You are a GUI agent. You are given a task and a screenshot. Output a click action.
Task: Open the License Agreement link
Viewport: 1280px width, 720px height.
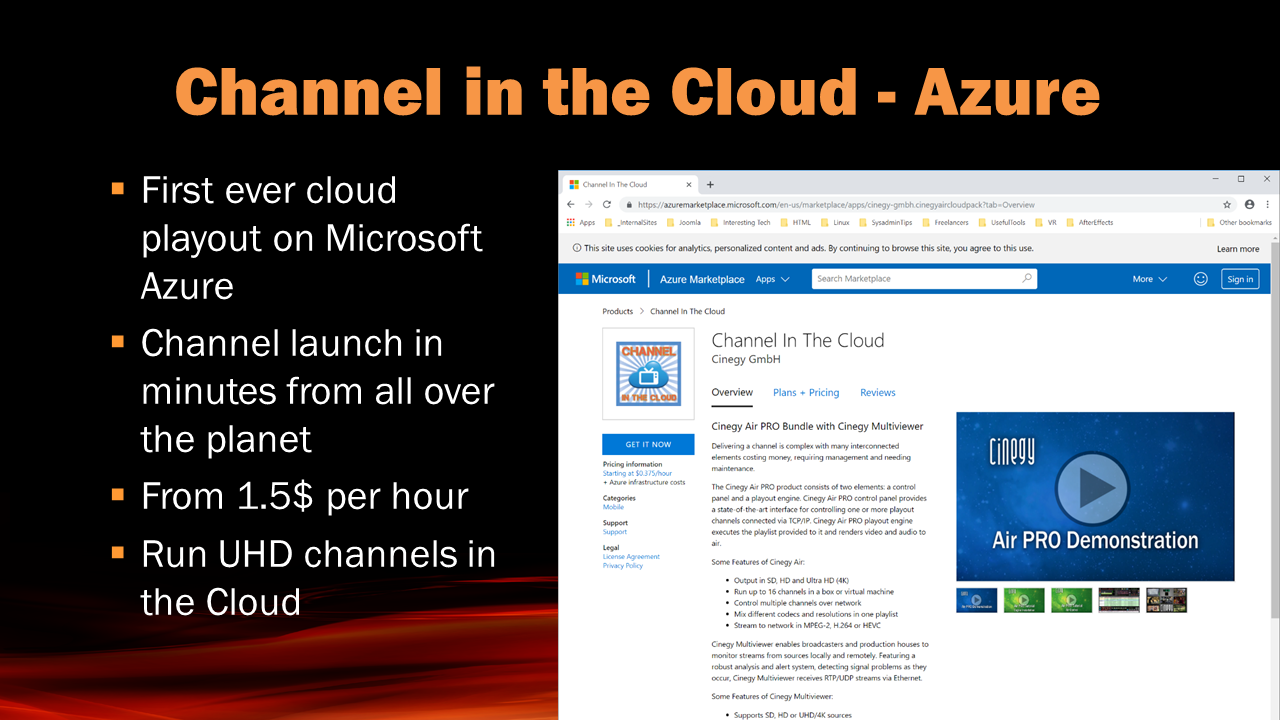pyautogui.click(x=631, y=557)
